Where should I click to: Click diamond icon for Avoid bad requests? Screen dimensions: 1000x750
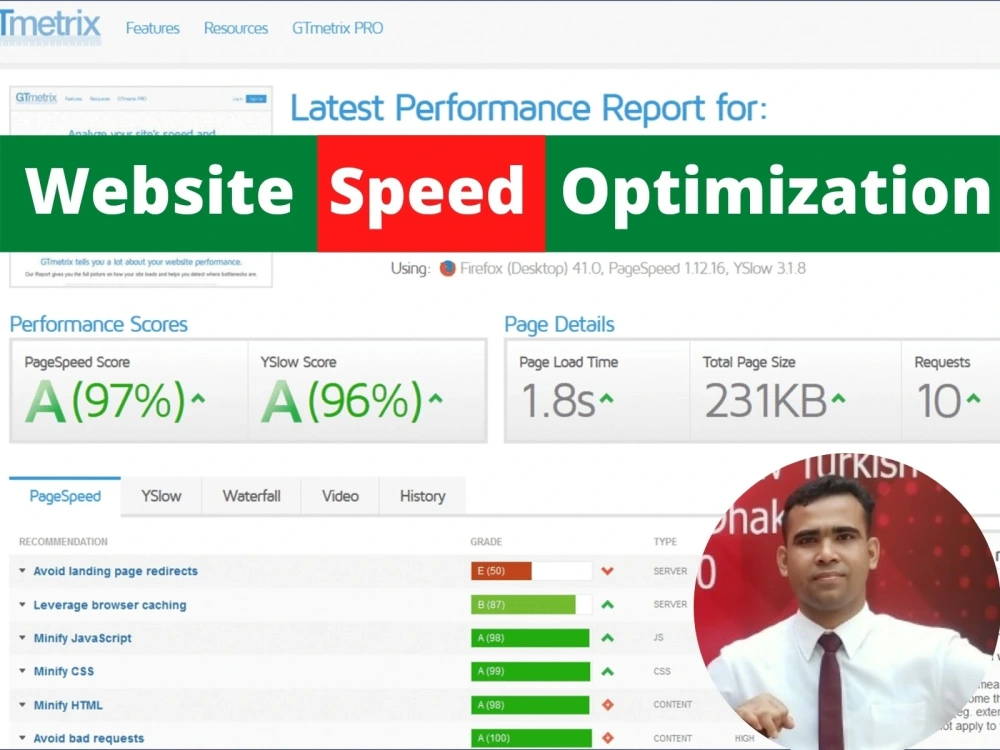[x=607, y=738]
